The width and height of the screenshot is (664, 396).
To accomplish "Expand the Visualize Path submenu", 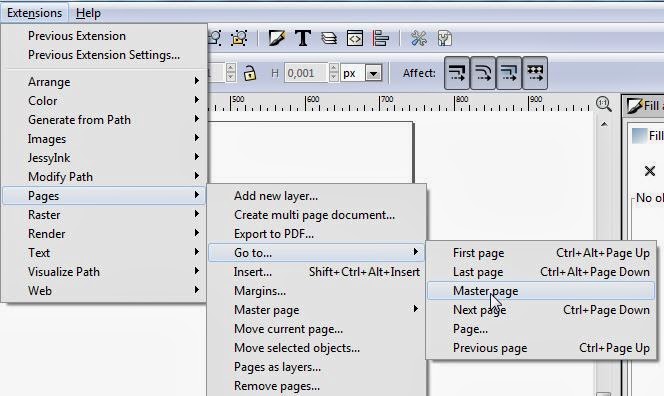I will [x=104, y=272].
